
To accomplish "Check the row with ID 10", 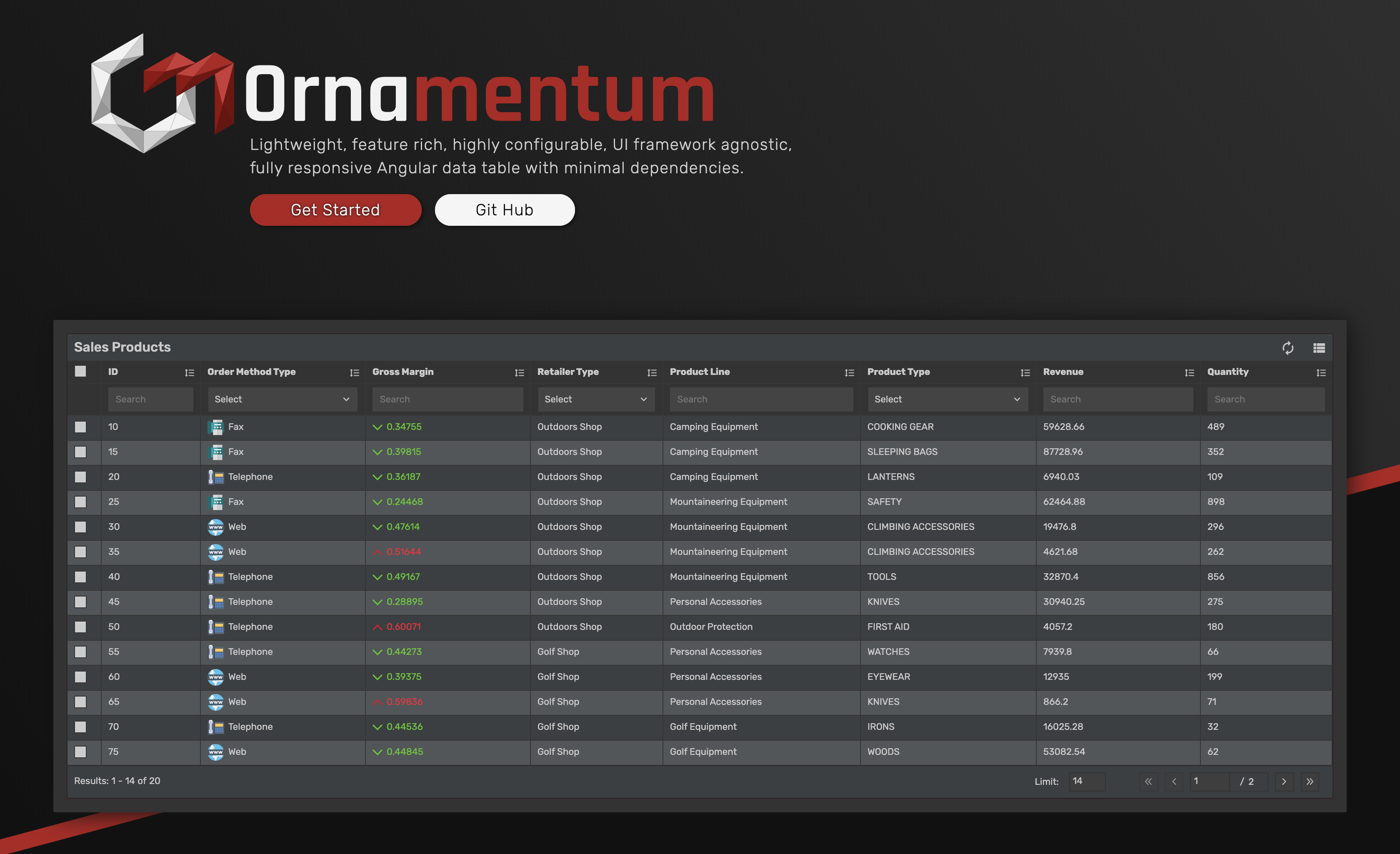I will pyautogui.click(x=81, y=427).
